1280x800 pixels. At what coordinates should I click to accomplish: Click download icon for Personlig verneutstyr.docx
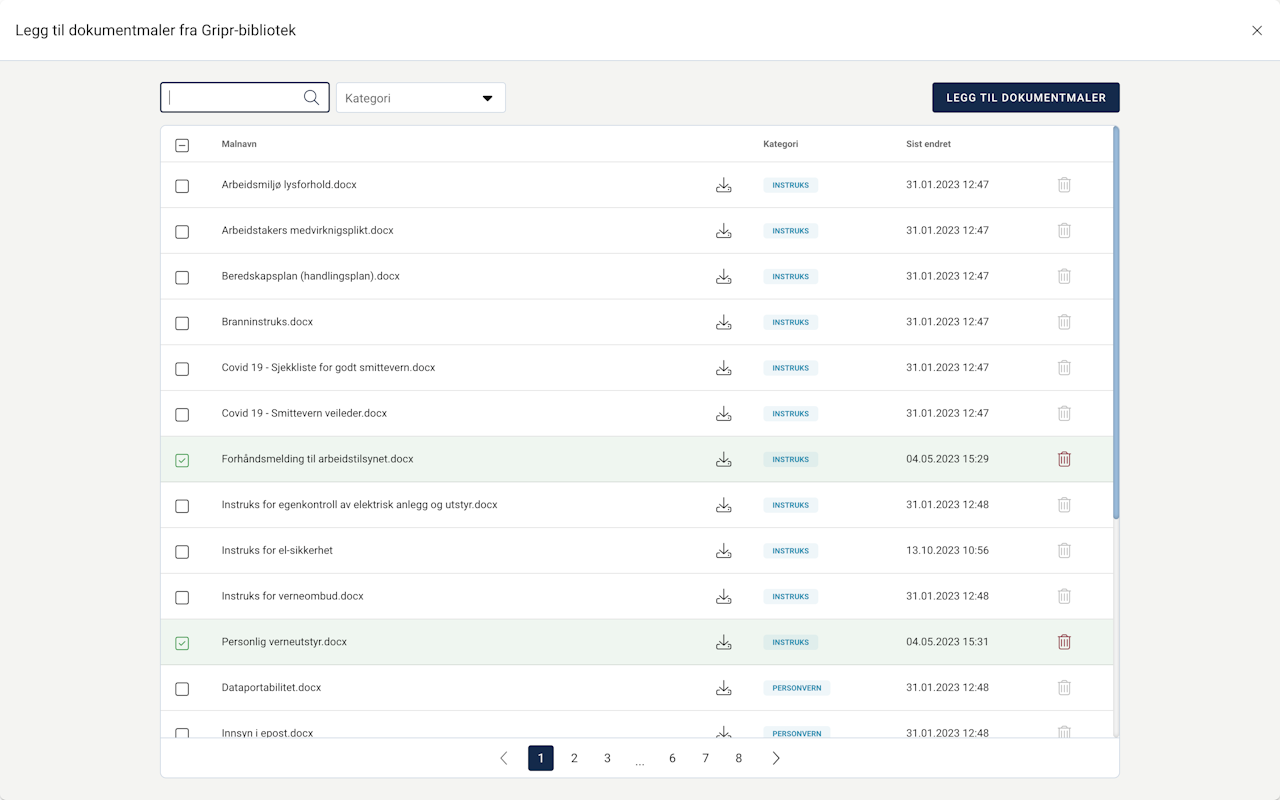click(723, 642)
